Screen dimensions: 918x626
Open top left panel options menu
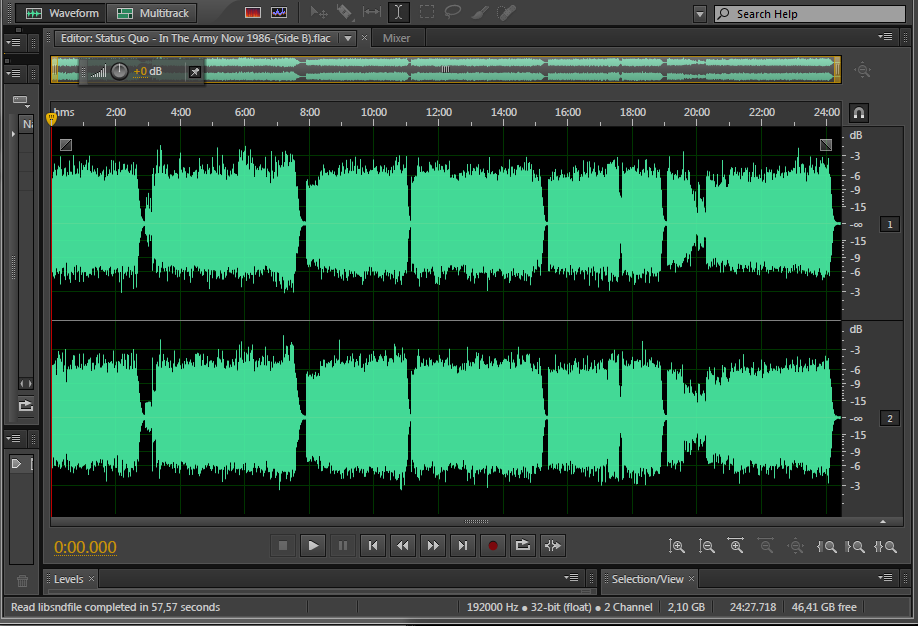tap(13, 43)
